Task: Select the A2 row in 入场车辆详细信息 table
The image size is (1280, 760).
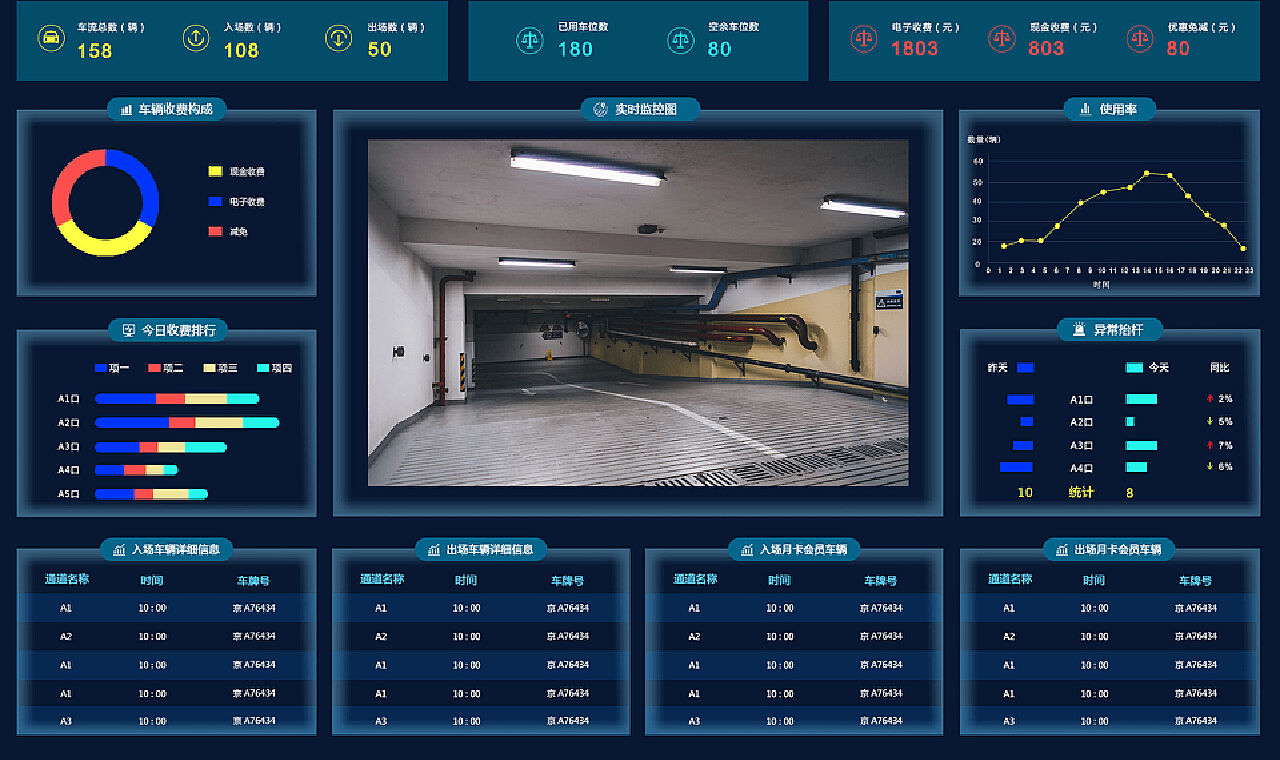Action: (166, 636)
